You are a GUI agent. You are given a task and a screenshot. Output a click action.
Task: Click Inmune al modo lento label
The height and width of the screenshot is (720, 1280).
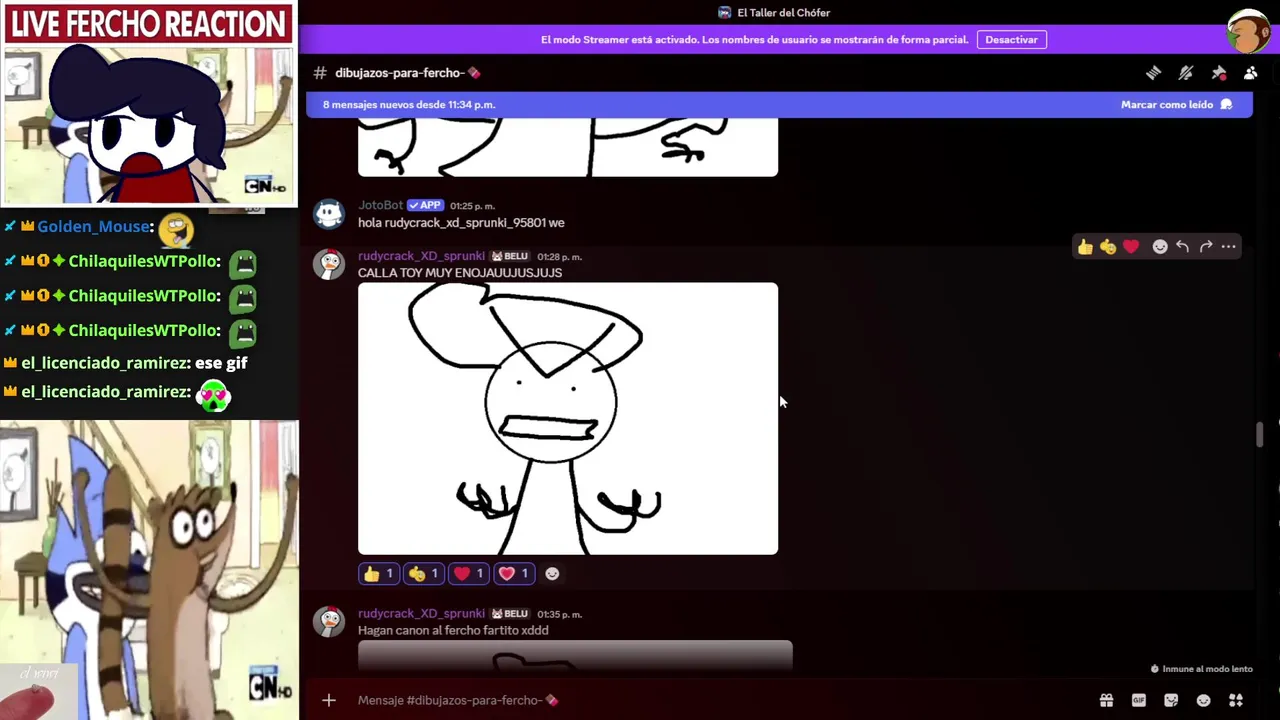[x=1201, y=669]
